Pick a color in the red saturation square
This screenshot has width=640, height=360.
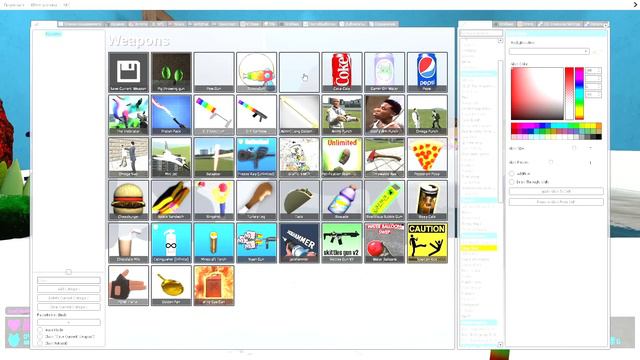click(537, 93)
